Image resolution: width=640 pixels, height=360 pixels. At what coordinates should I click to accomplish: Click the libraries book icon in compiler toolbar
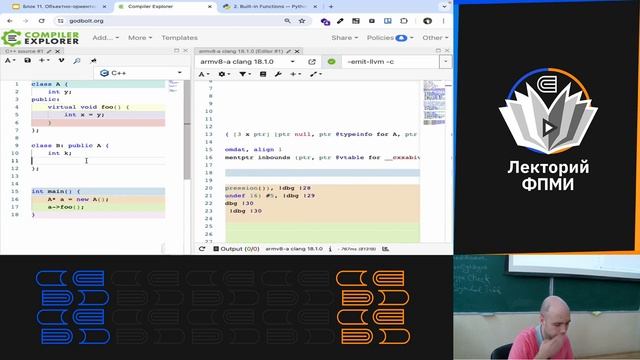point(263,74)
